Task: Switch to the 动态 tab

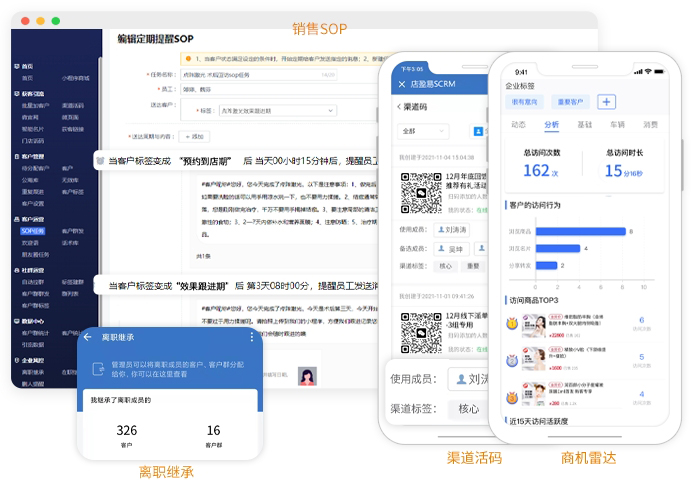Action: point(518,125)
